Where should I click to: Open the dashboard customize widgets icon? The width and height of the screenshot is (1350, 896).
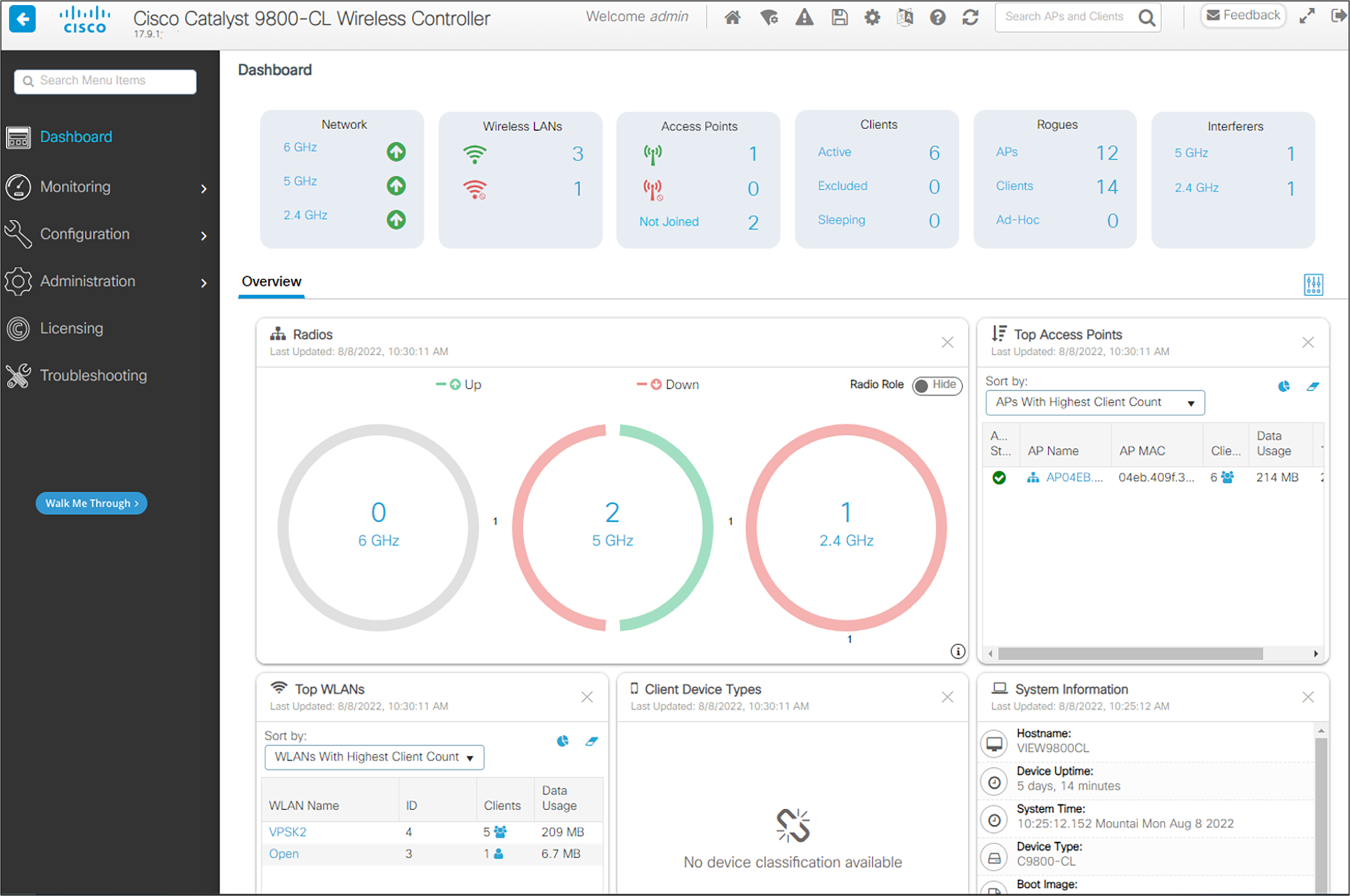click(1313, 284)
